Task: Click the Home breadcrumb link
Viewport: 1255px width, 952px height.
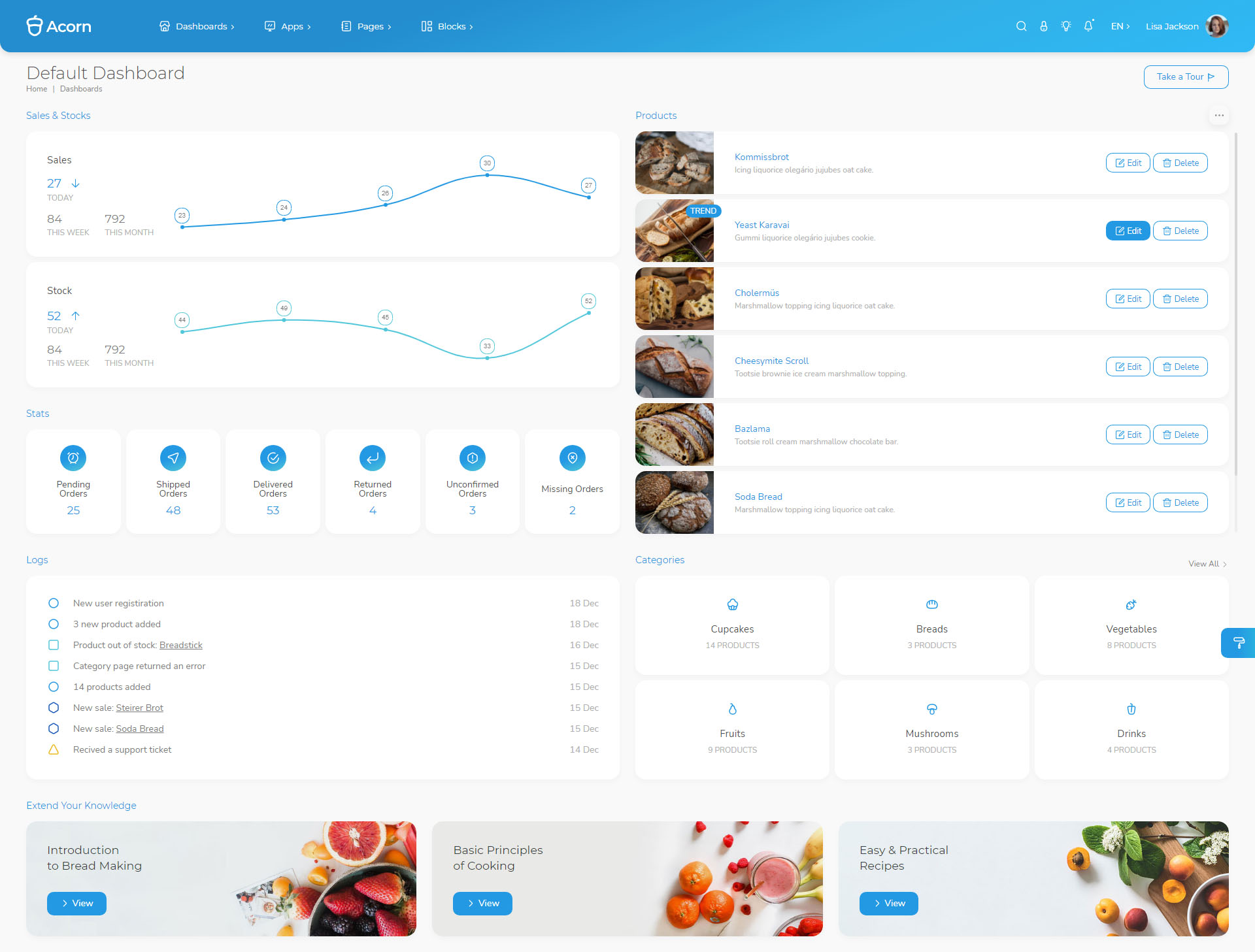Action: (37, 89)
